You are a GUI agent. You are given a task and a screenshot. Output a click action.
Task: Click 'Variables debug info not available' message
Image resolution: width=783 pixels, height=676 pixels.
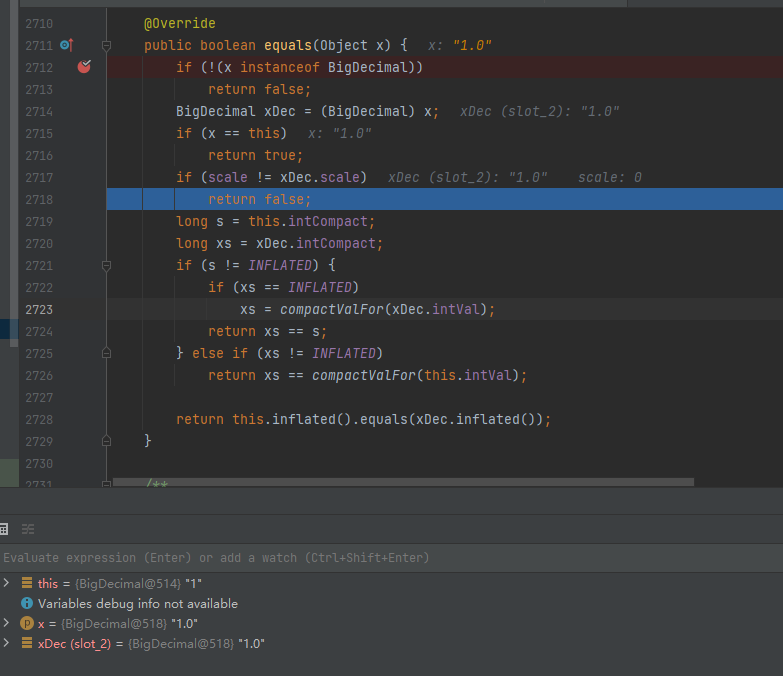click(138, 604)
